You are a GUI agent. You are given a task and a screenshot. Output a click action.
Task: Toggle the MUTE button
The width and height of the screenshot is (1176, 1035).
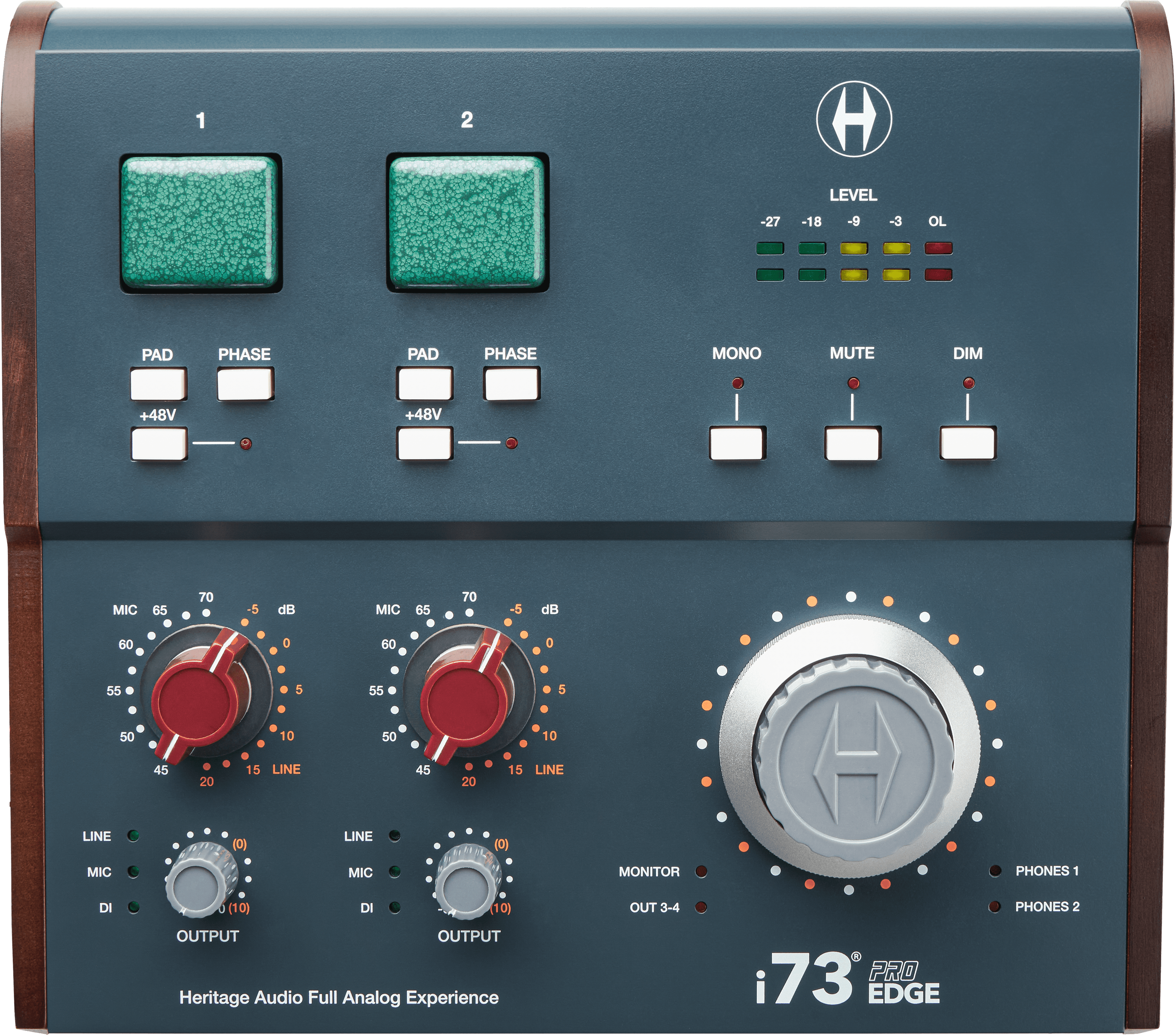853,443
